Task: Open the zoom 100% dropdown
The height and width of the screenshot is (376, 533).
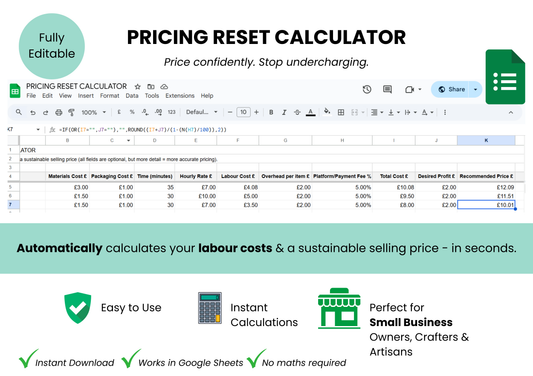Action: click(x=93, y=113)
